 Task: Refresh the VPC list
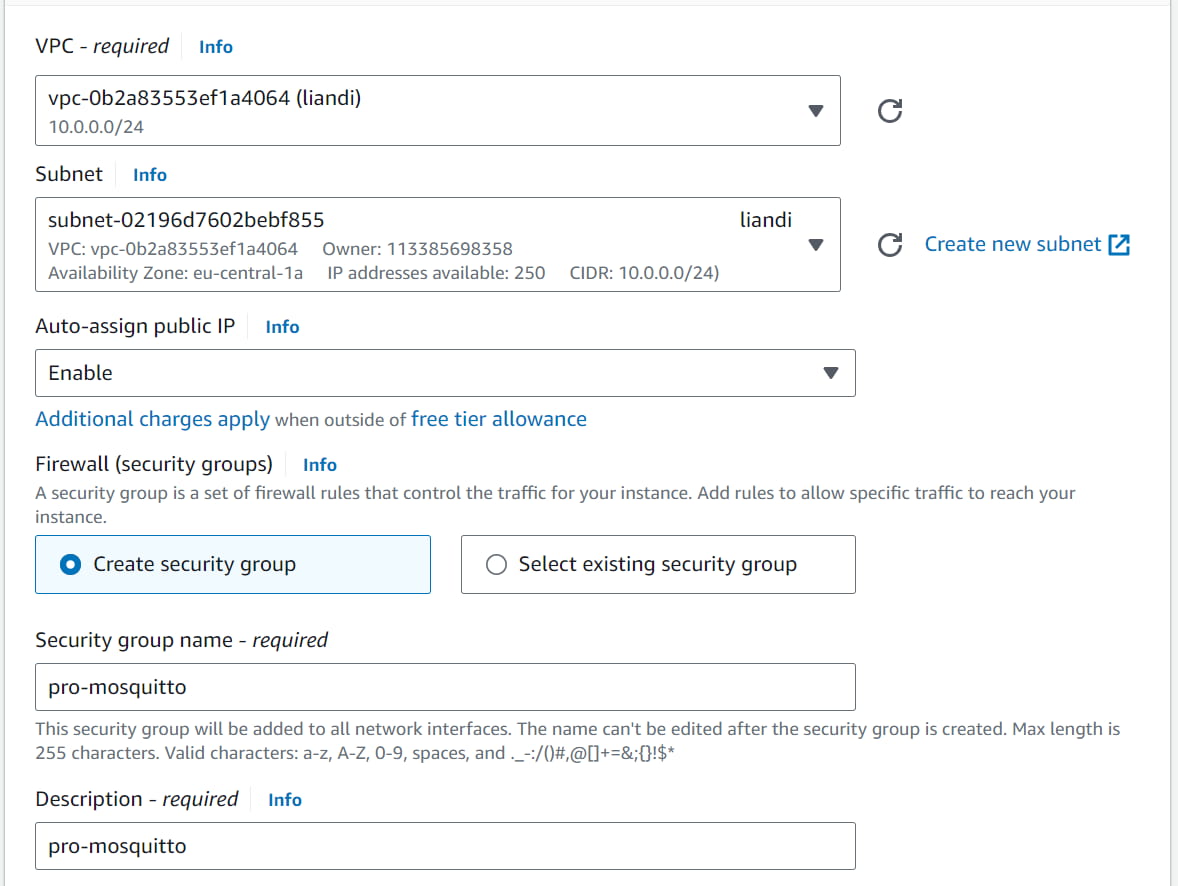coord(889,111)
